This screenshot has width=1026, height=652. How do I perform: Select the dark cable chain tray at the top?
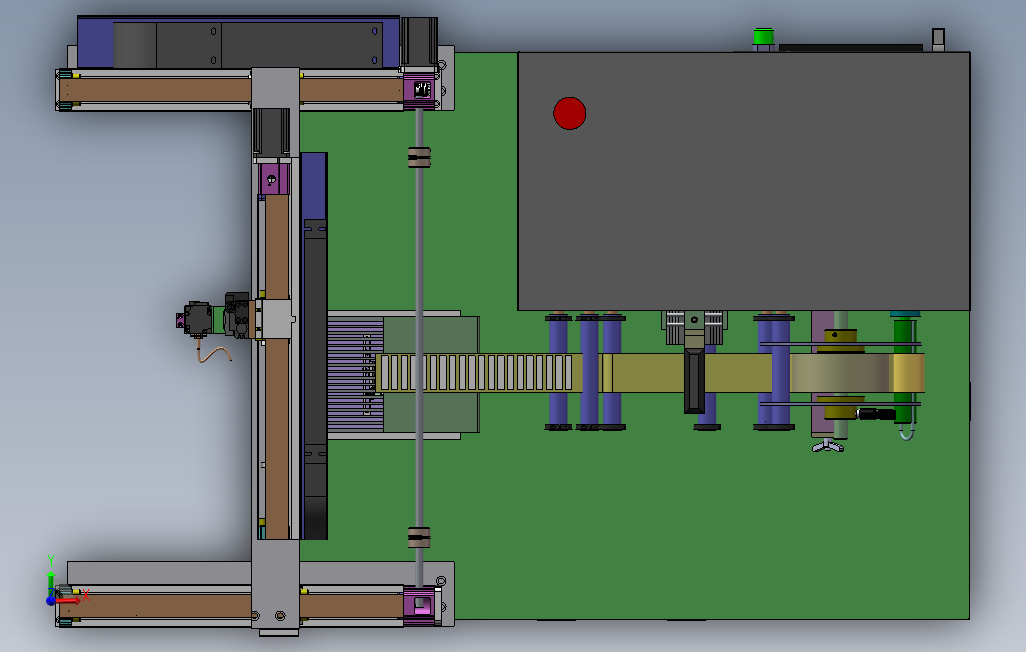coord(247,45)
